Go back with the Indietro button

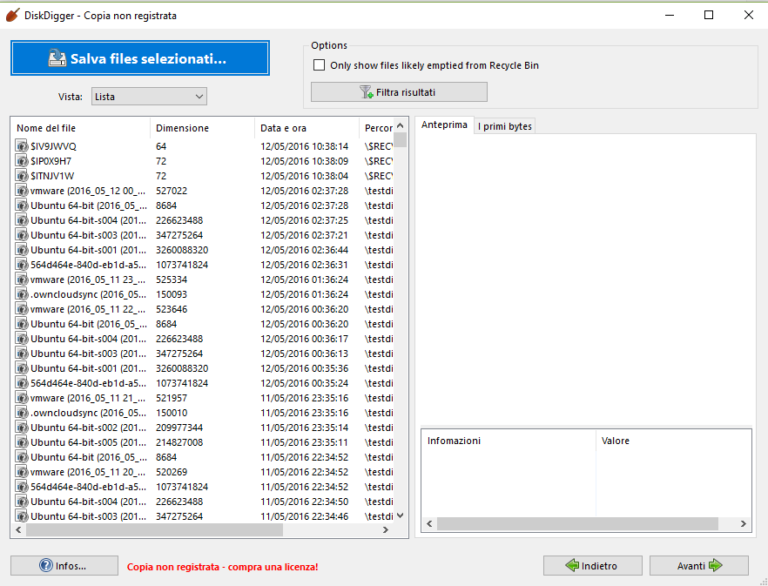point(593,565)
